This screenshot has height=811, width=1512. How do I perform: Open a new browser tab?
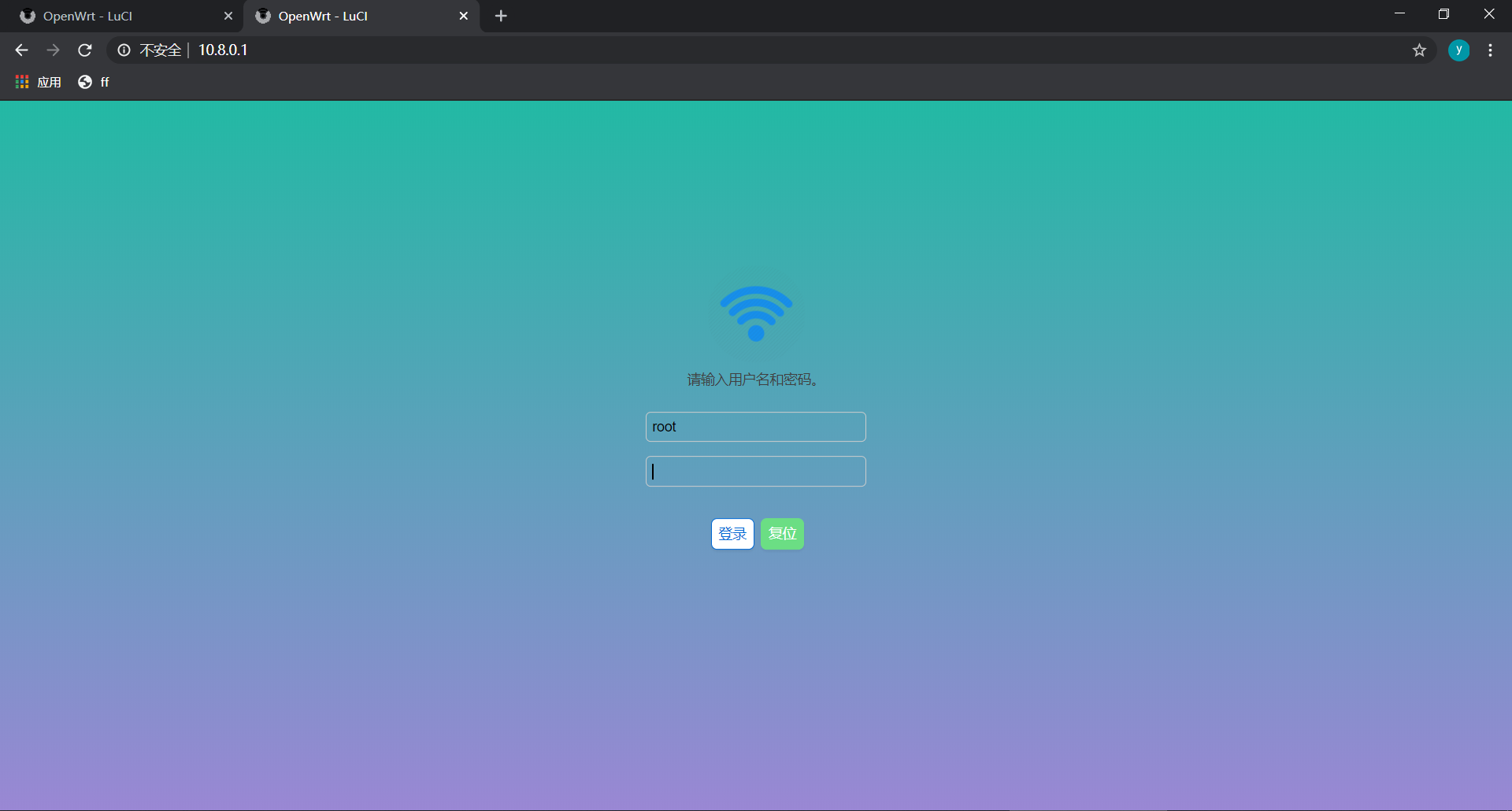coord(501,16)
